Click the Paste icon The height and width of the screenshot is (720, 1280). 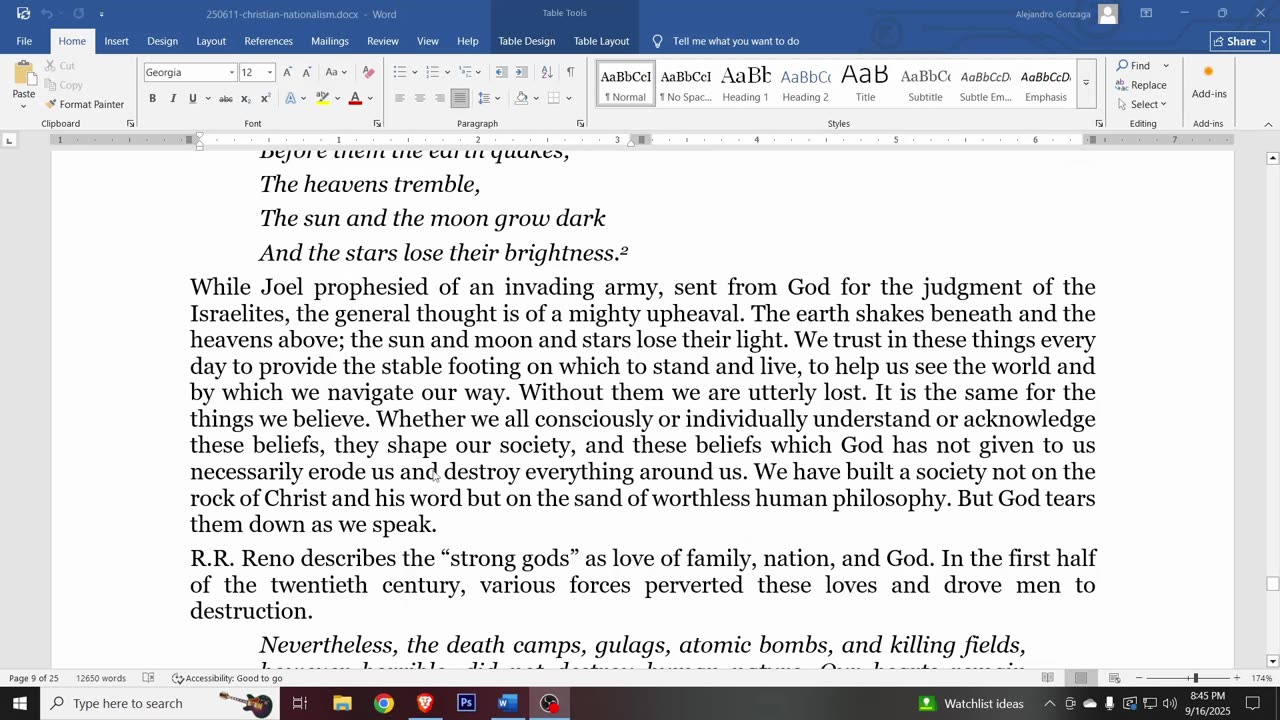(x=24, y=73)
